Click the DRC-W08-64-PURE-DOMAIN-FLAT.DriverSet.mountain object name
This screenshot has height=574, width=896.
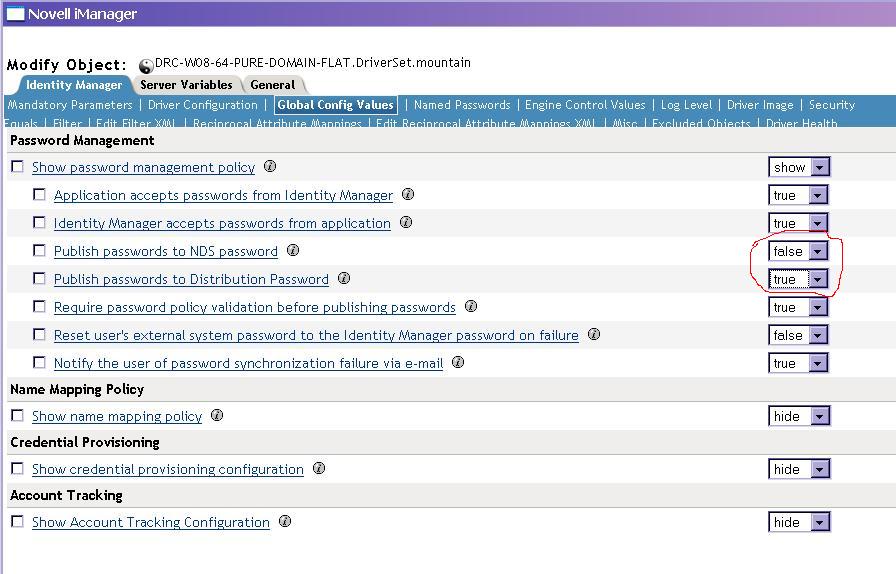click(313, 62)
